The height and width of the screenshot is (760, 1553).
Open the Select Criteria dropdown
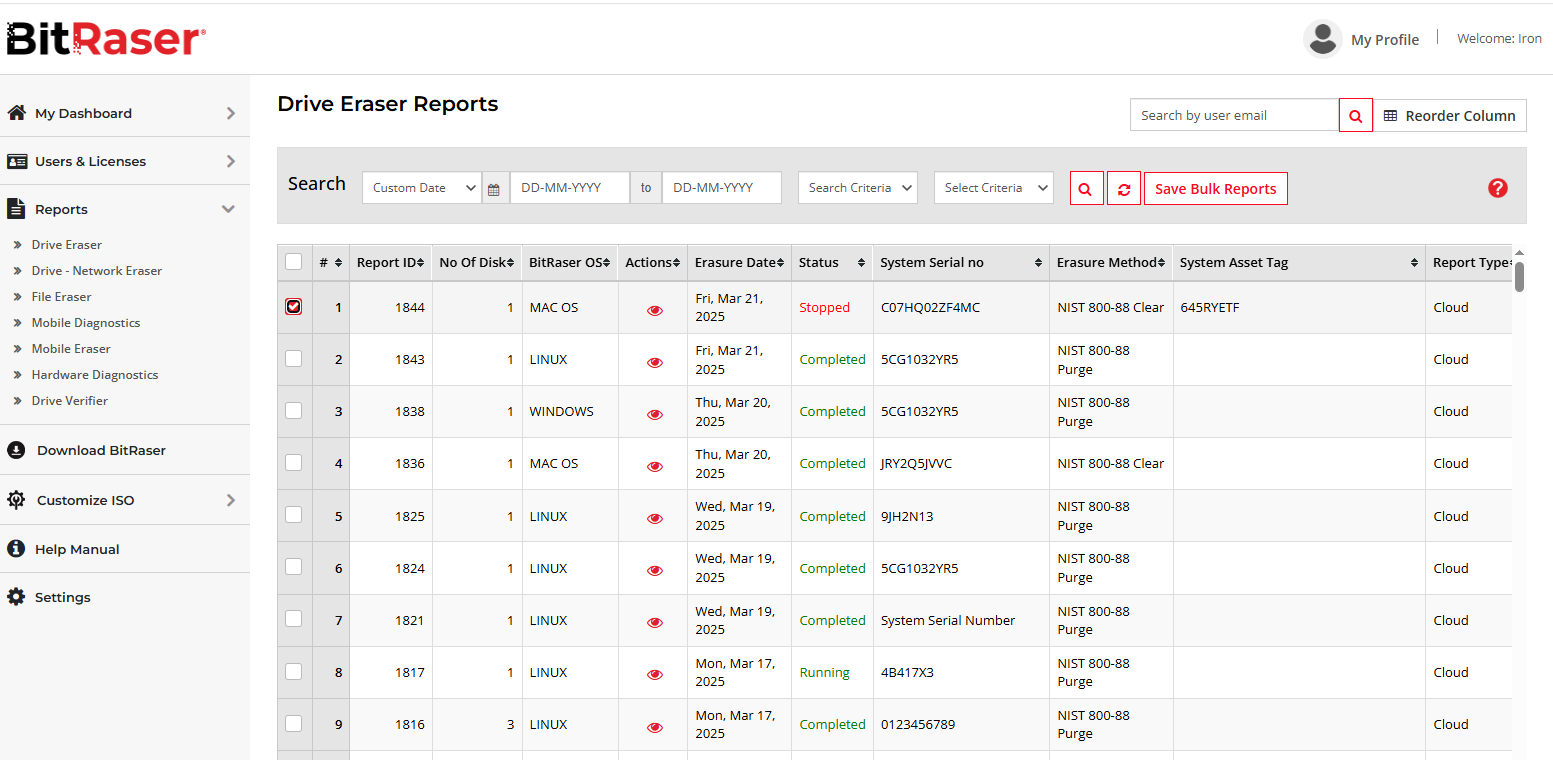click(x=994, y=188)
